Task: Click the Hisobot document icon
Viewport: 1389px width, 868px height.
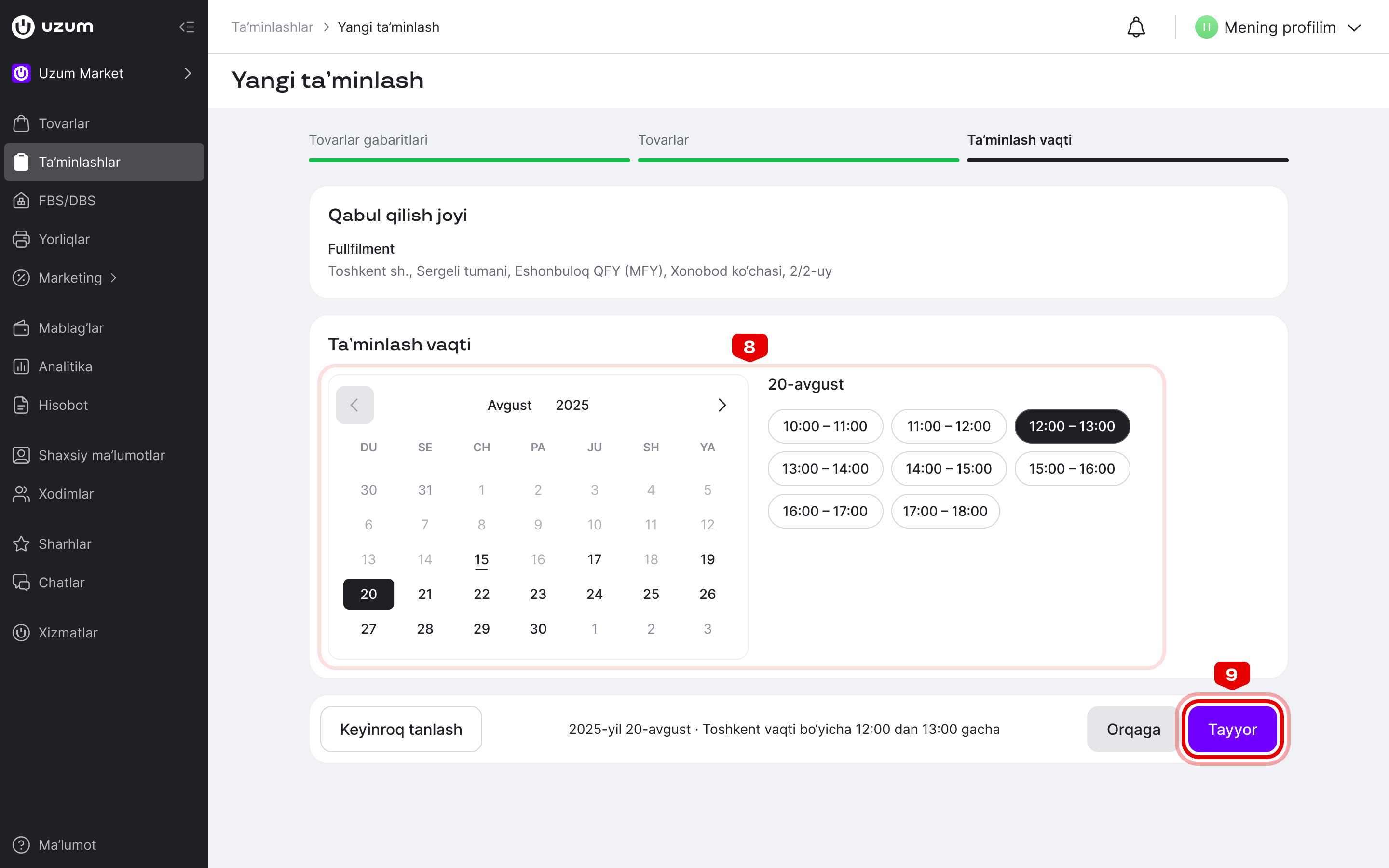Action: coord(21,405)
